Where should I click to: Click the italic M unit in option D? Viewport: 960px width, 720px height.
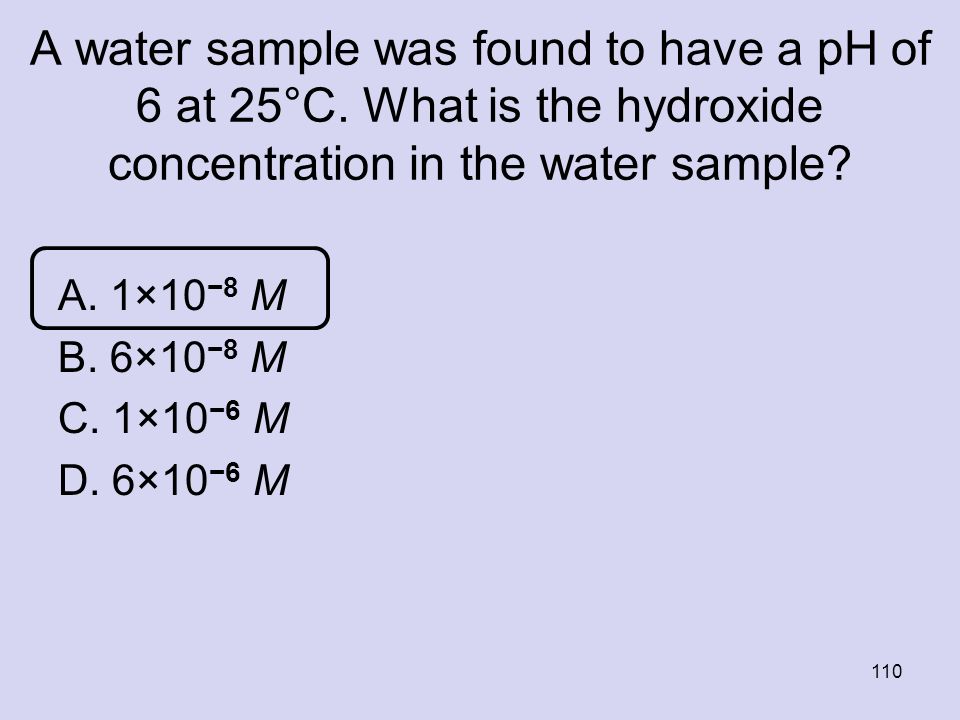pyautogui.click(x=271, y=479)
